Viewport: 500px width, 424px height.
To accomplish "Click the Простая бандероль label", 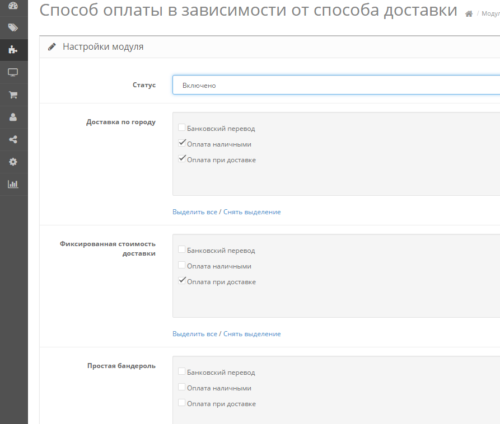I will [121, 366].
